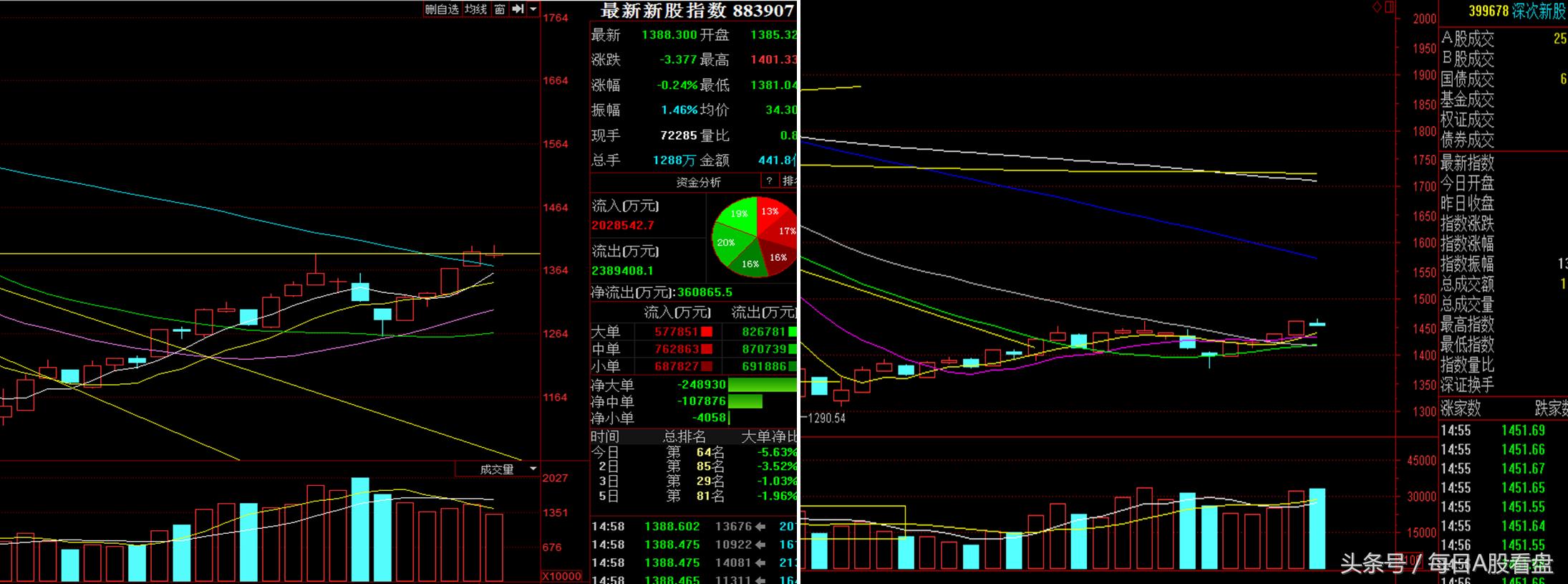Click the 时间 column header
1568x584 pixels.
click(605, 436)
